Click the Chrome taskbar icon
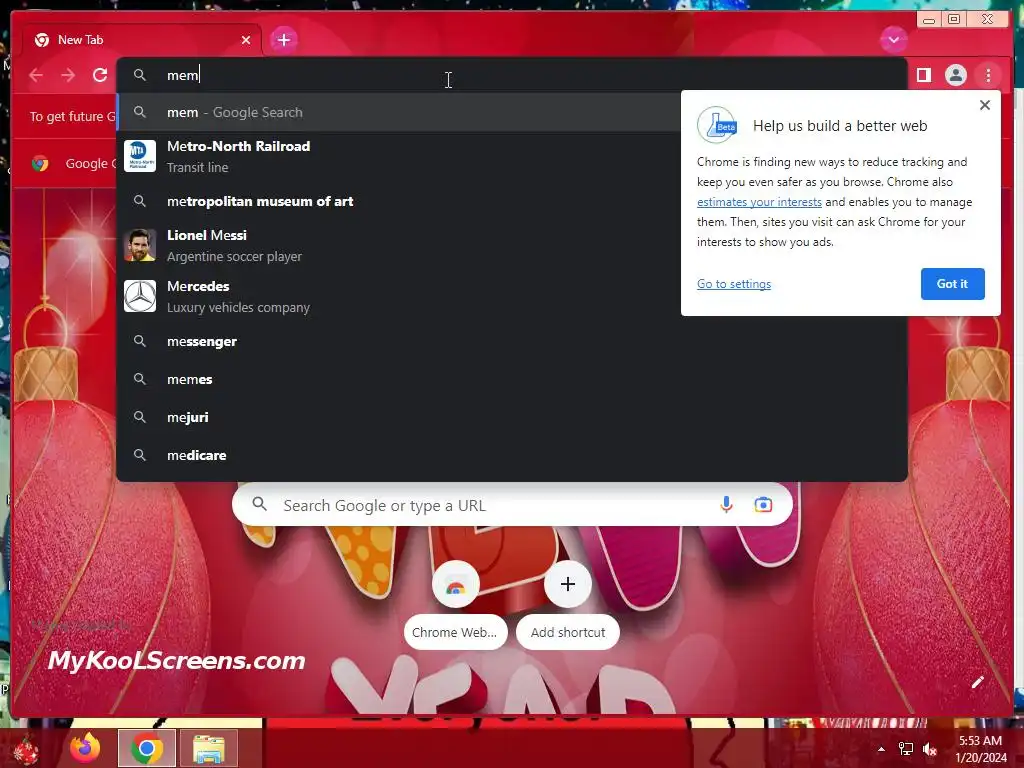The height and width of the screenshot is (768, 1024). click(x=147, y=748)
